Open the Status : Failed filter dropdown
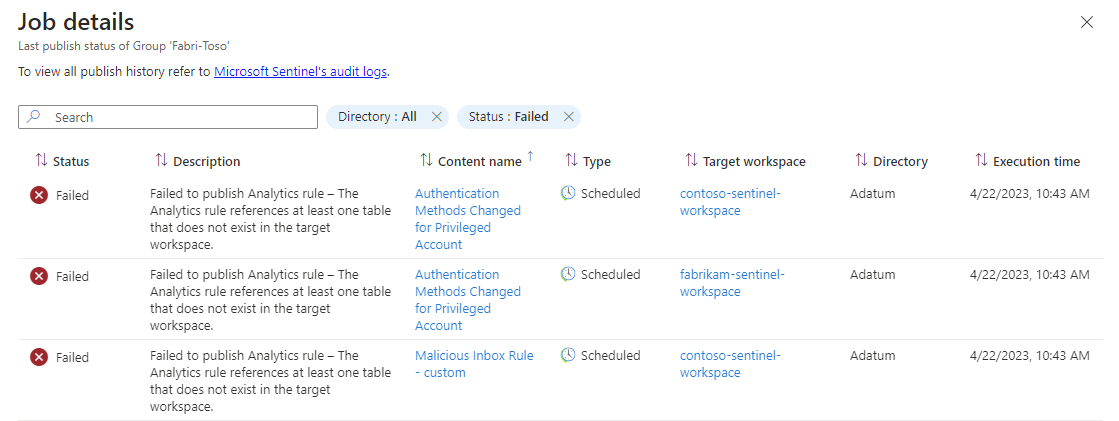 (x=508, y=117)
